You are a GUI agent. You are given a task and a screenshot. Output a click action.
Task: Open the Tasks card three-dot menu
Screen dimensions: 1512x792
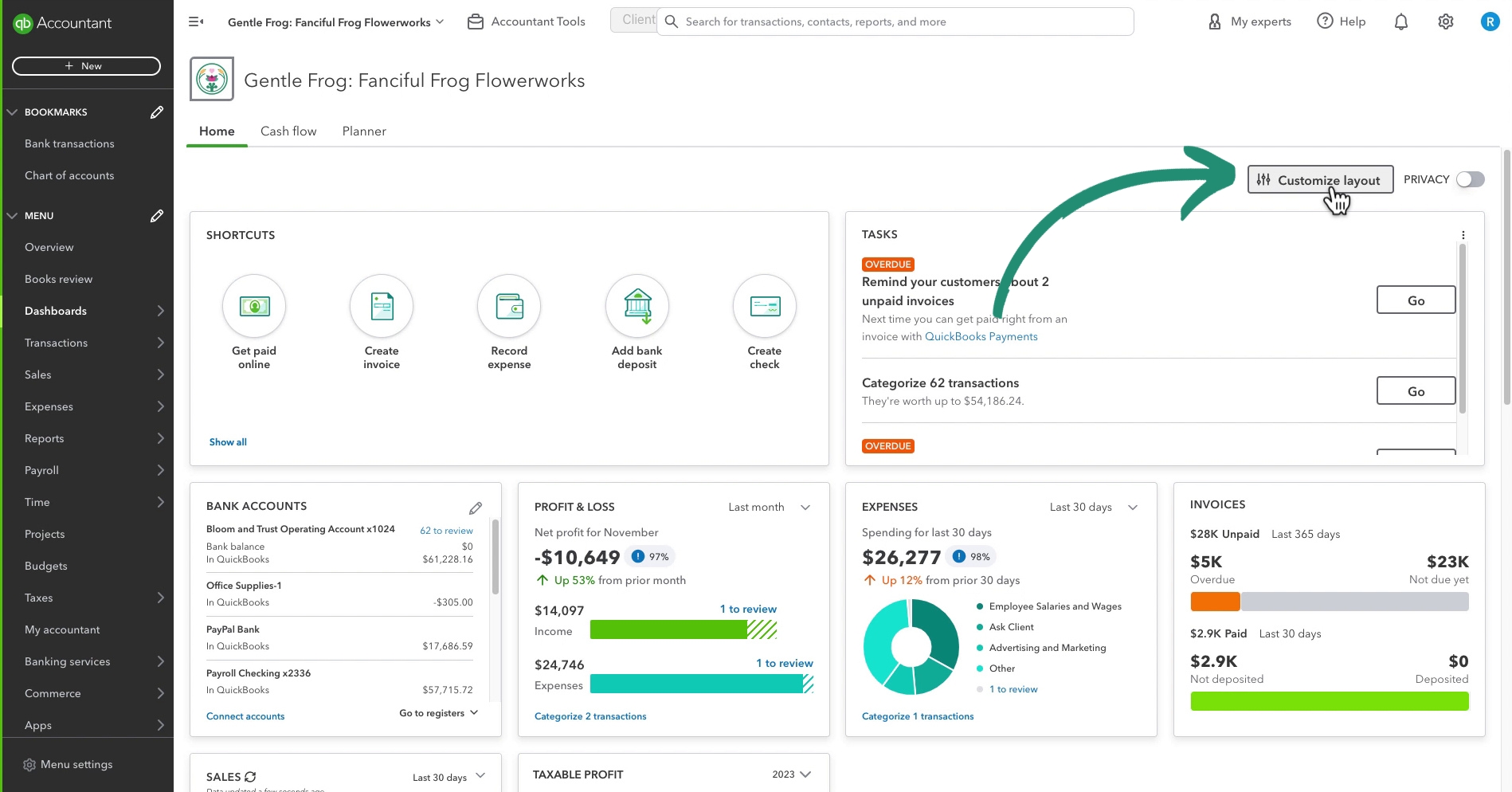[1463, 235]
